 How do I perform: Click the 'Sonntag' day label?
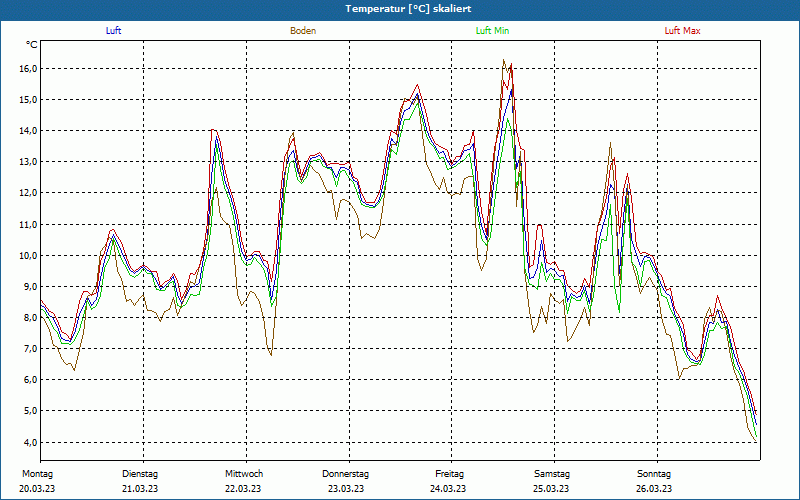(654, 474)
